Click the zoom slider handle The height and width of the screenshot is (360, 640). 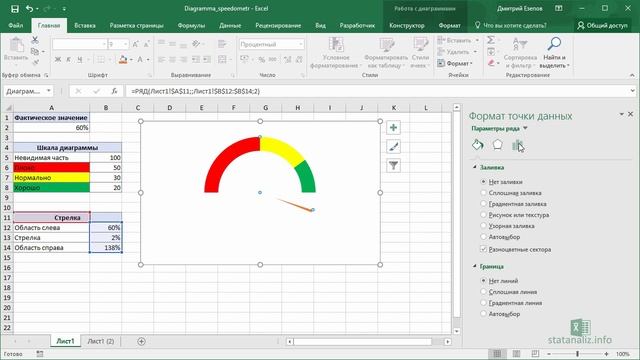pyautogui.click(x=578, y=354)
